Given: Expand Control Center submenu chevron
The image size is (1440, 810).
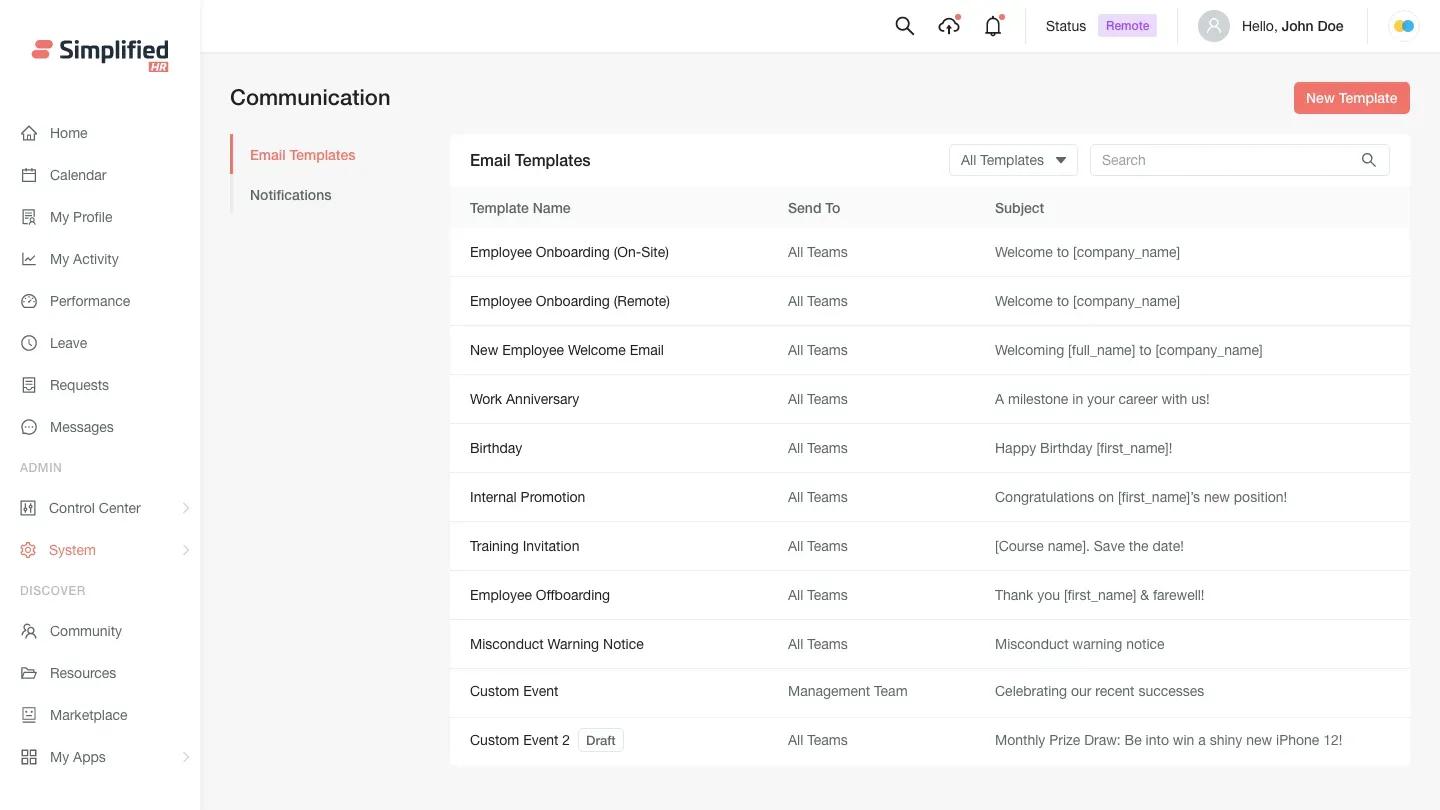Looking at the screenshot, I should coord(186,508).
